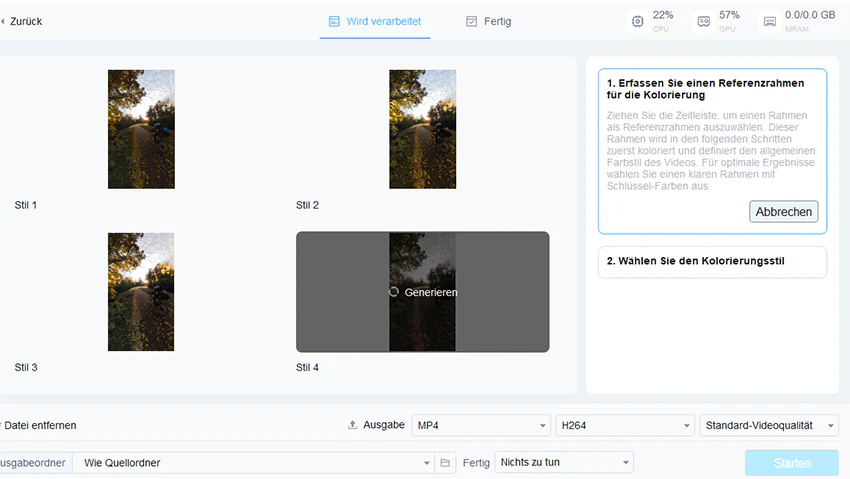
Task: Click the Stil 1 label
Action: point(25,205)
